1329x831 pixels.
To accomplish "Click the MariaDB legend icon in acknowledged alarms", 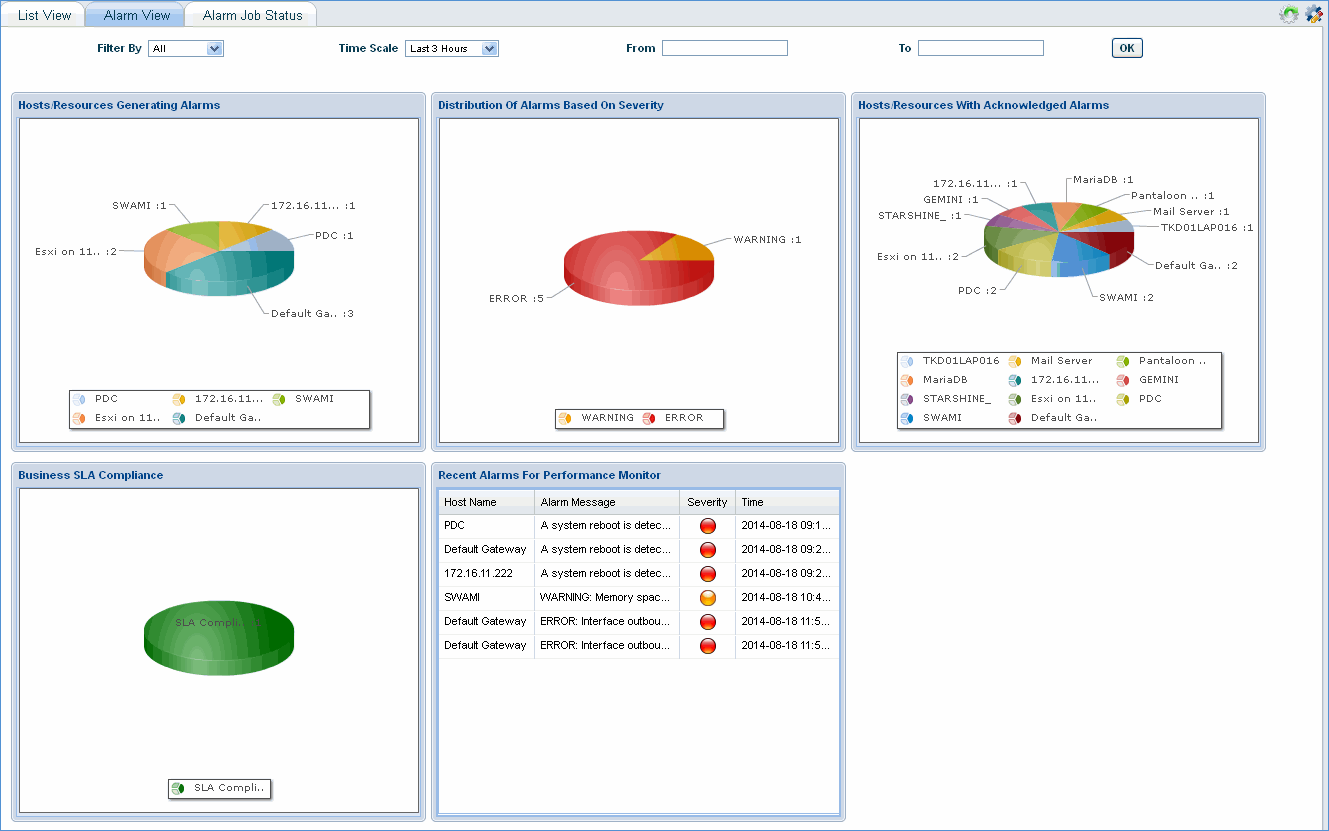I will pyautogui.click(x=907, y=380).
